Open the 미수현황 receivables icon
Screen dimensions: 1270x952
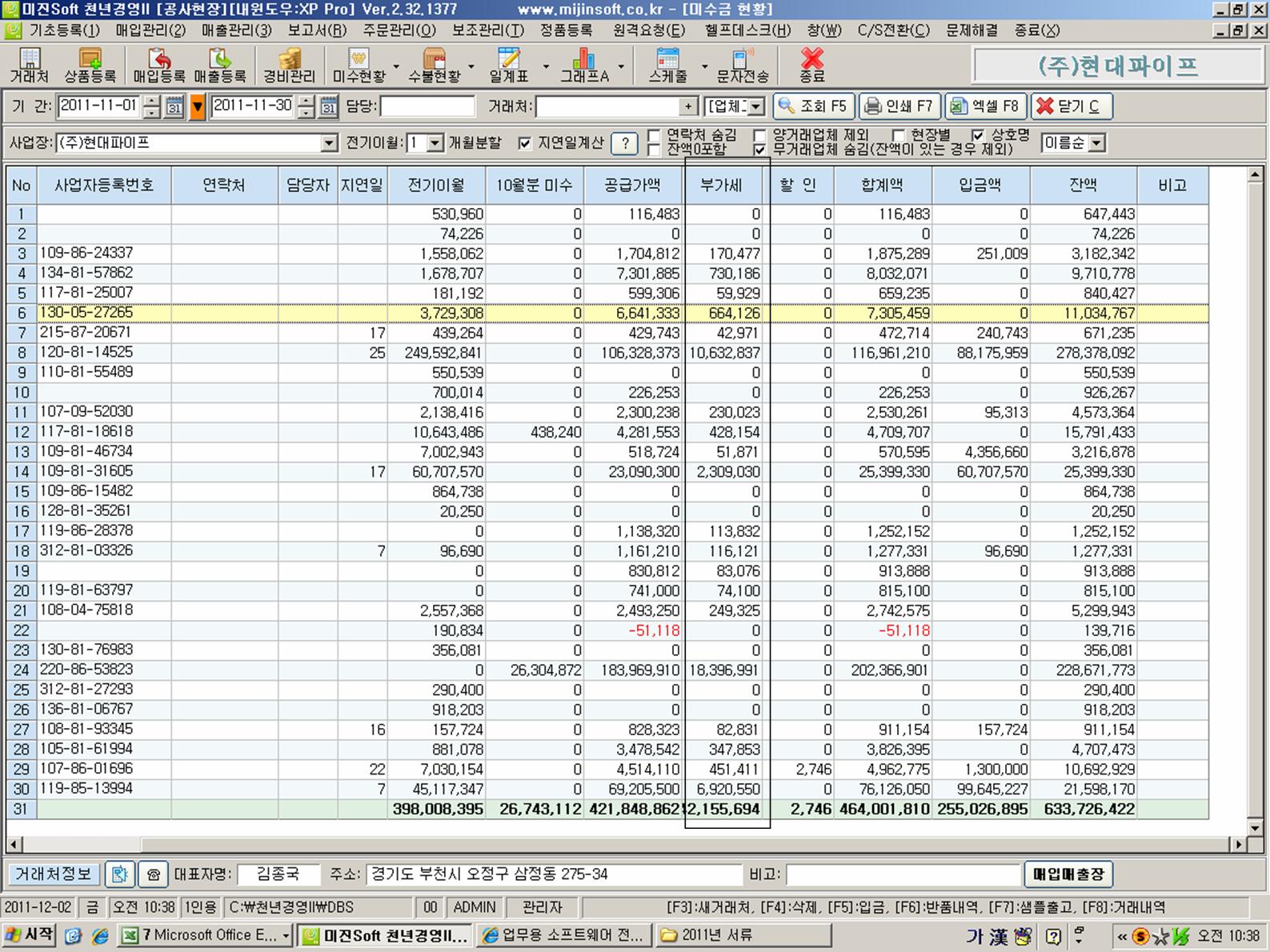pos(359,65)
